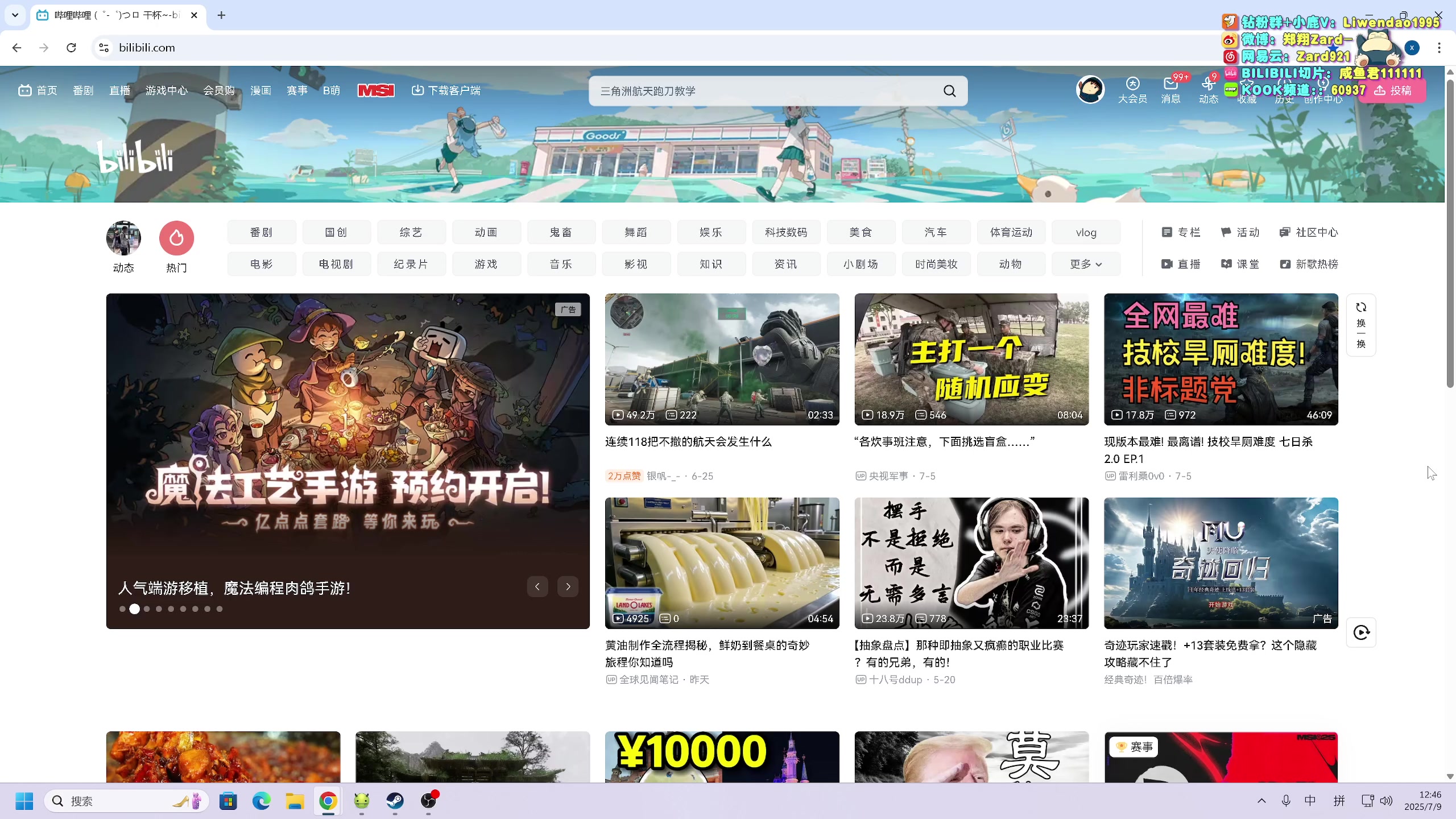Toggle the 中 input language indicator
The image size is (1456, 819).
point(1310,801)
